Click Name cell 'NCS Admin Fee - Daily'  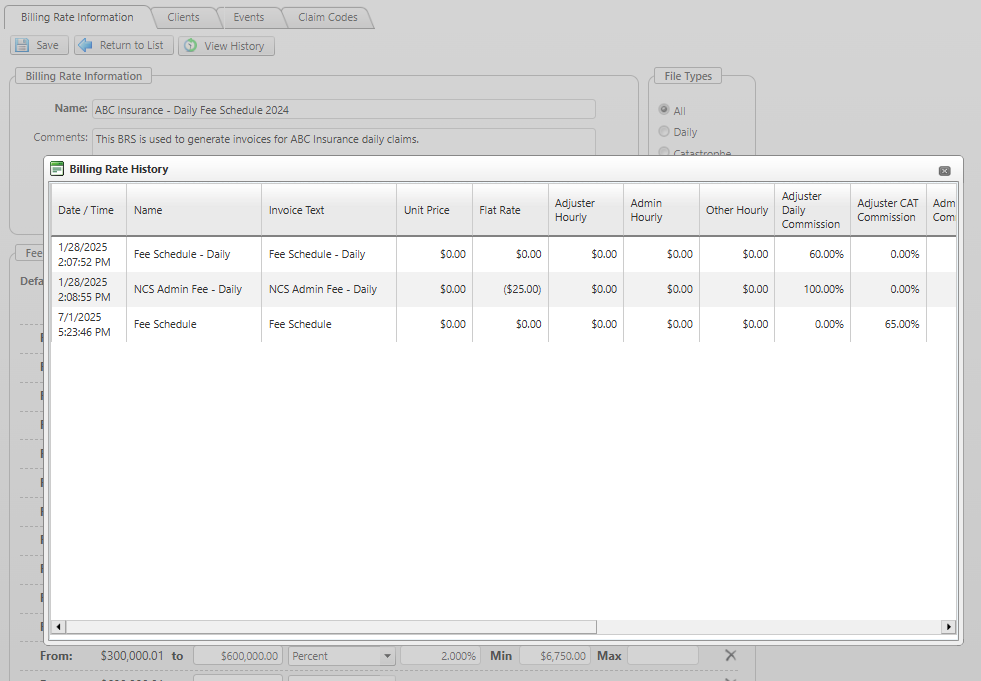pyautogui.click(x=194, y=290)
